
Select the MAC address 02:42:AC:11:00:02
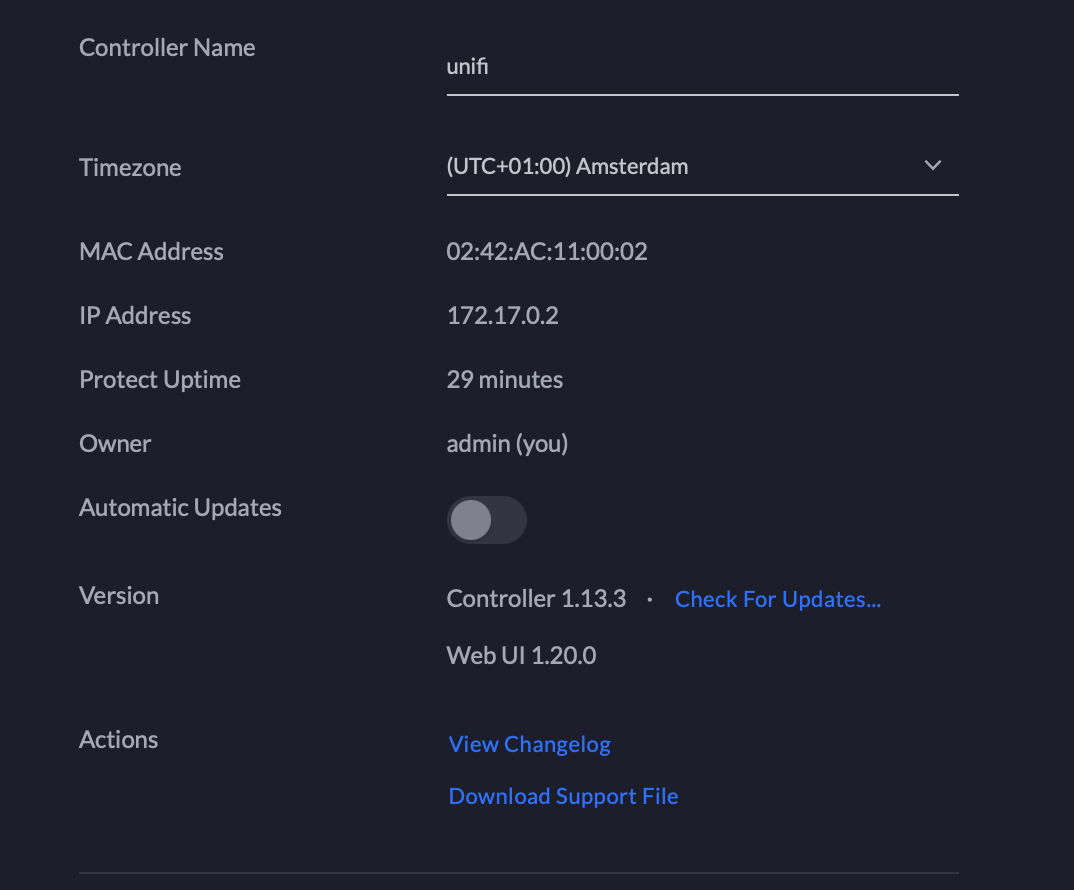[547, 251]
